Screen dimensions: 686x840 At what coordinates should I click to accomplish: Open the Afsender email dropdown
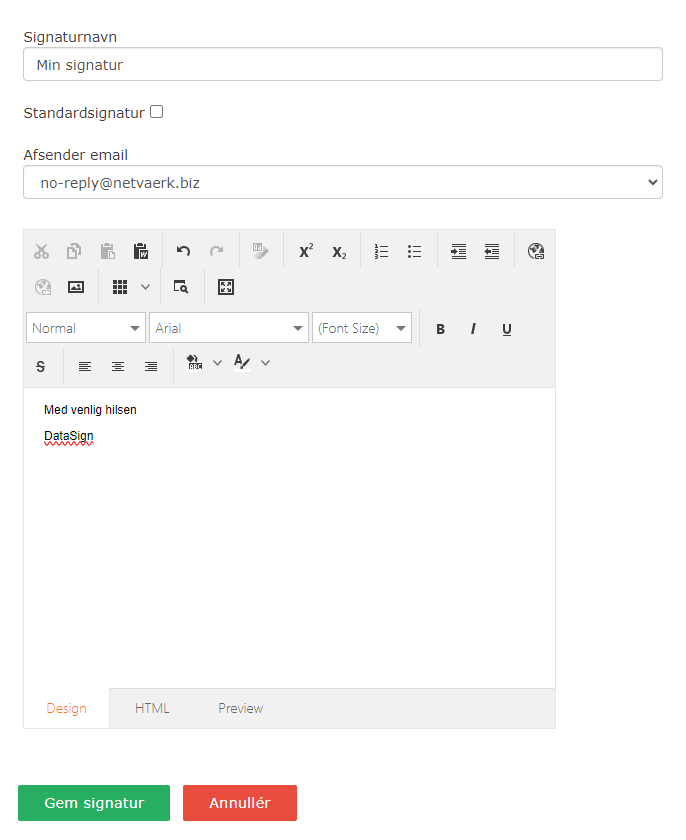click(342, 182)
